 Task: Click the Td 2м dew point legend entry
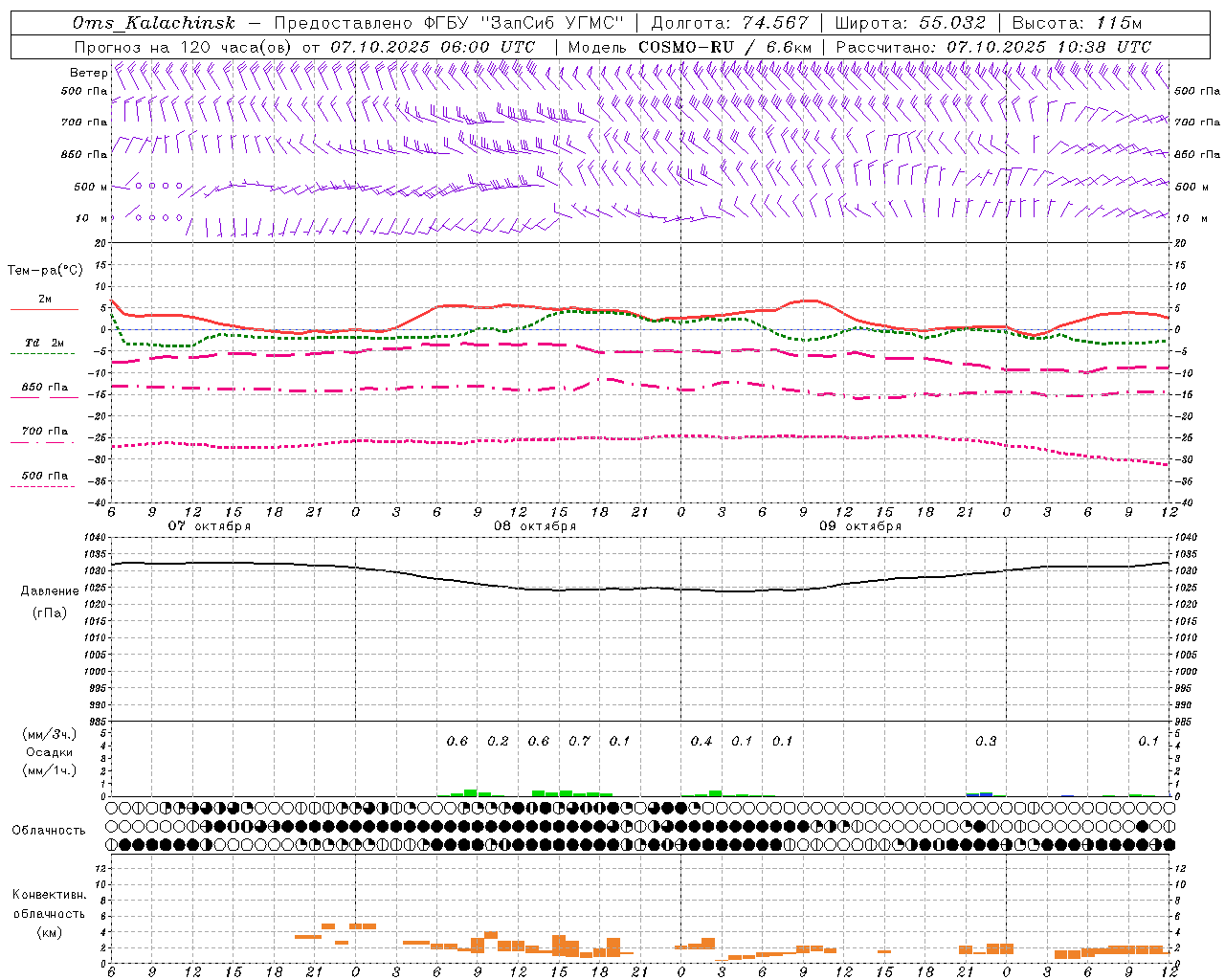44,343
